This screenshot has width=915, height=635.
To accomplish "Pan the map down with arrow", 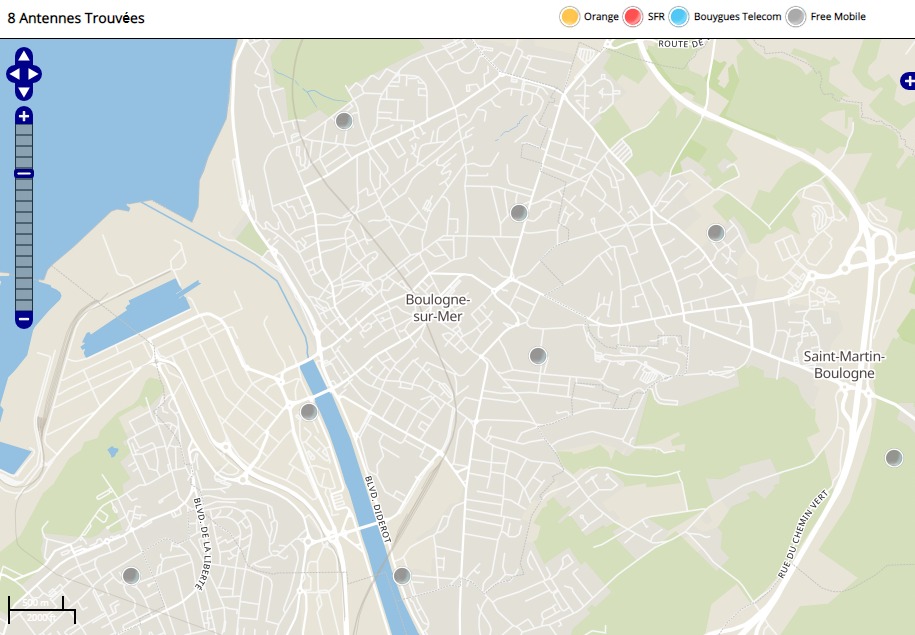I will (24, 91).
